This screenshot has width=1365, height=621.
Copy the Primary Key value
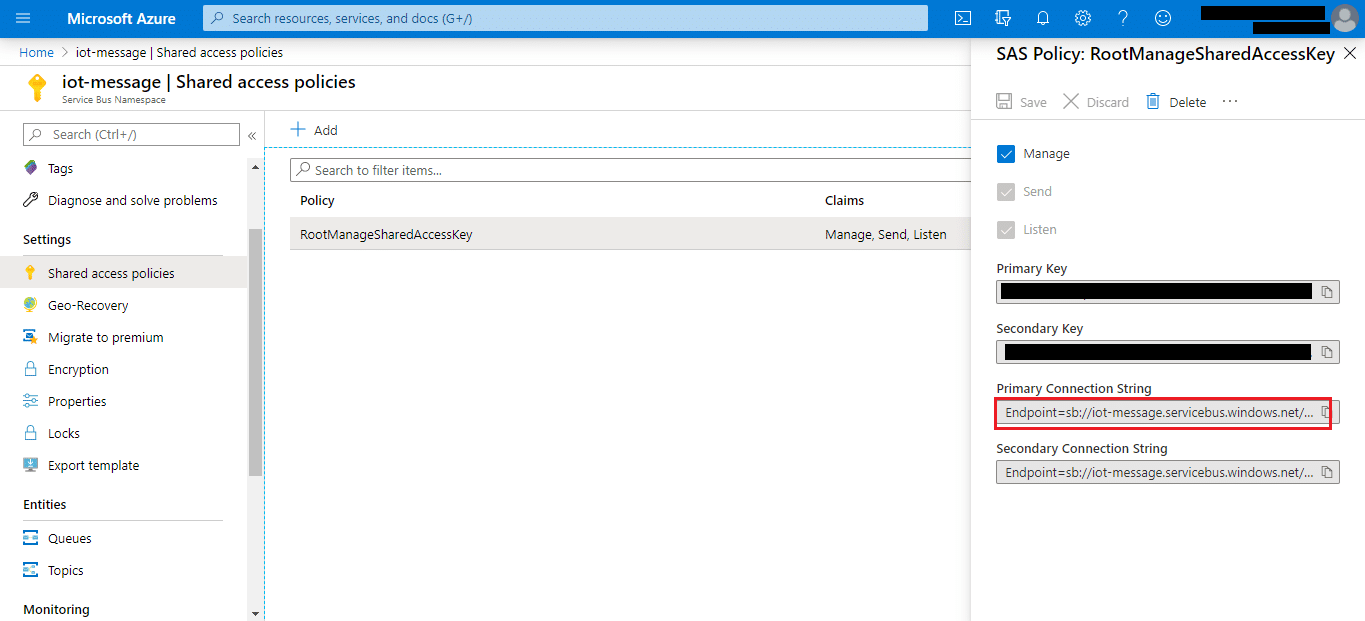click(1327, 292)
